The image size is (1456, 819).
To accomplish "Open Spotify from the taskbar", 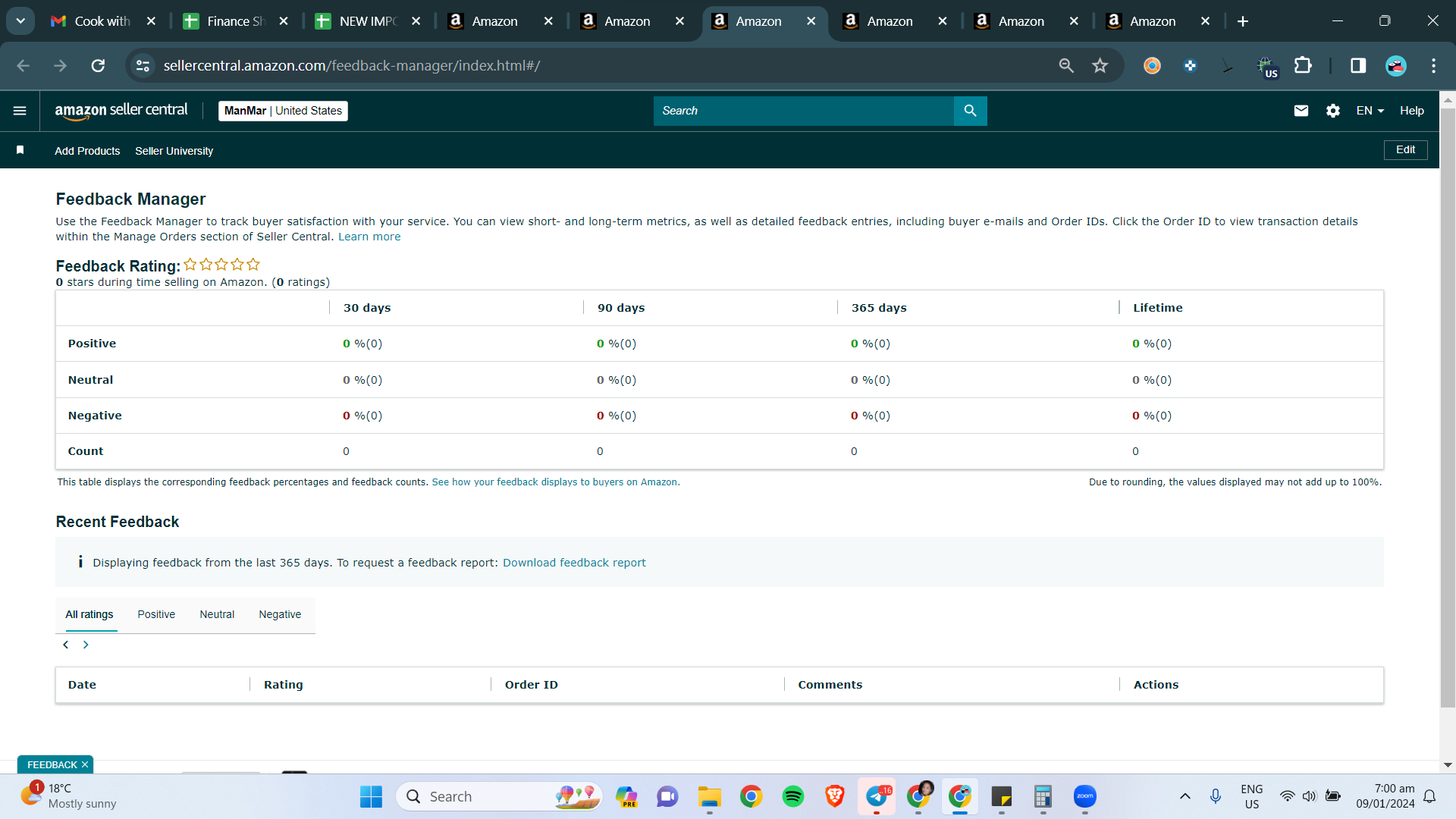I will coord(792,796).
